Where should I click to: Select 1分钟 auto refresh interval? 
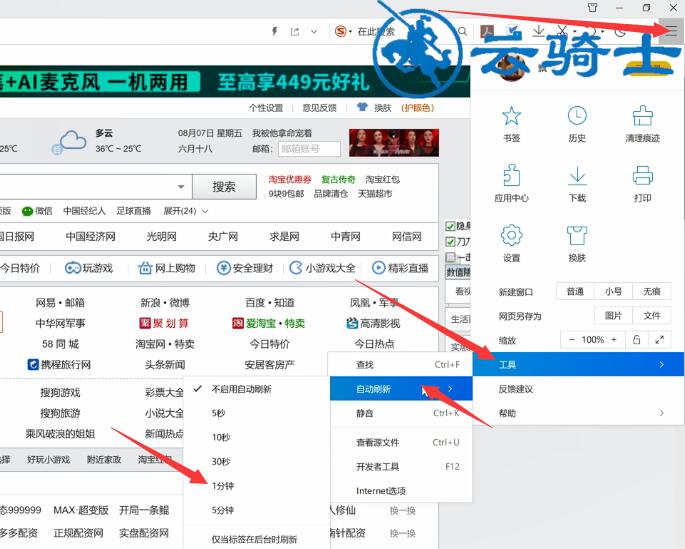257,486
